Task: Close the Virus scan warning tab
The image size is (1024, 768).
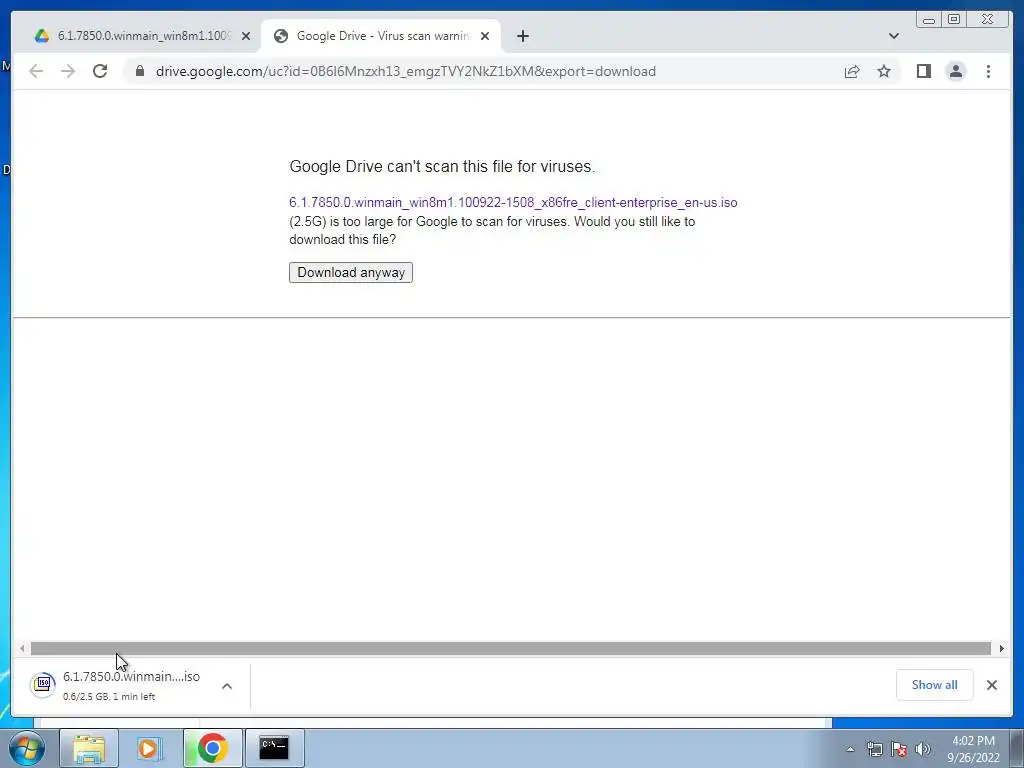Action: pos(485,36)
